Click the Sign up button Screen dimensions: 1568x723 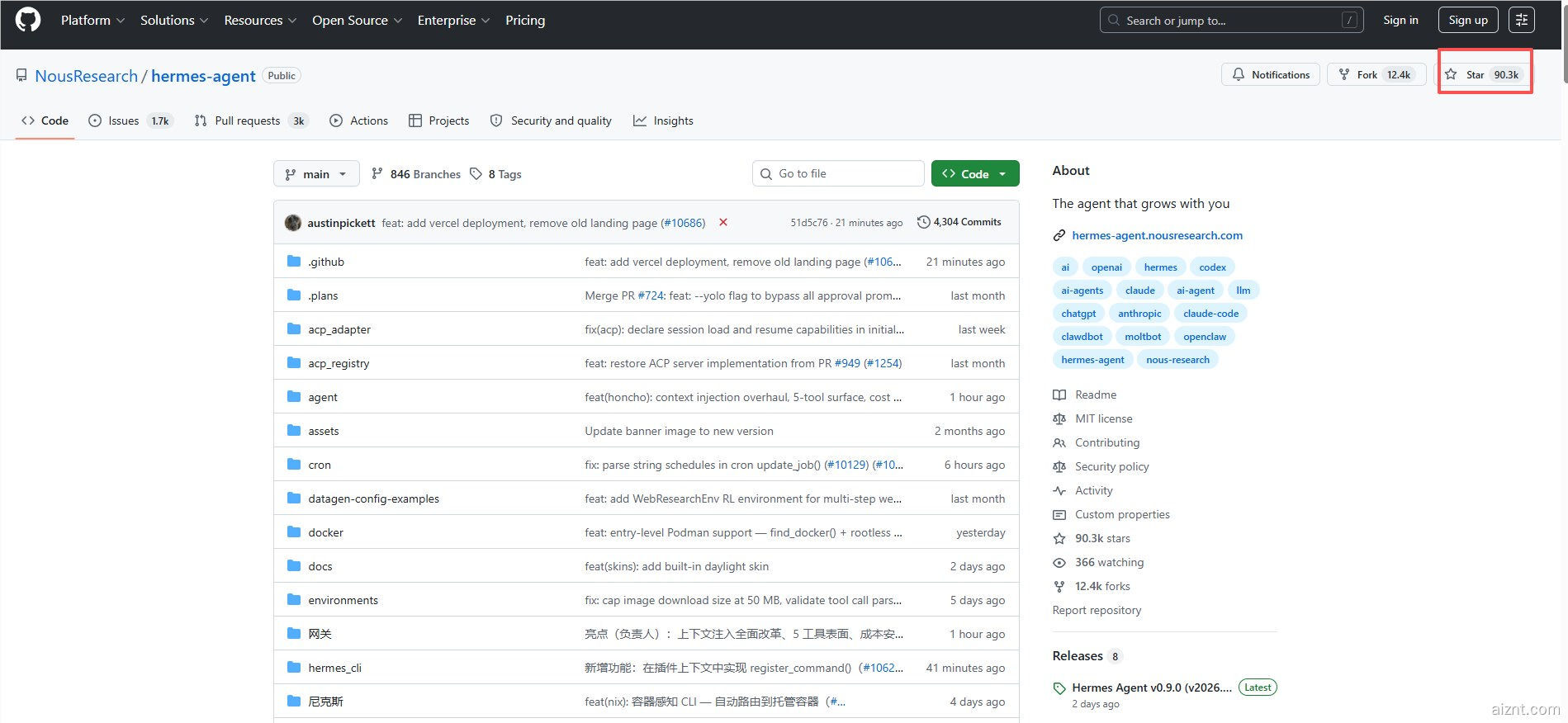click(x=1467, y=20)
